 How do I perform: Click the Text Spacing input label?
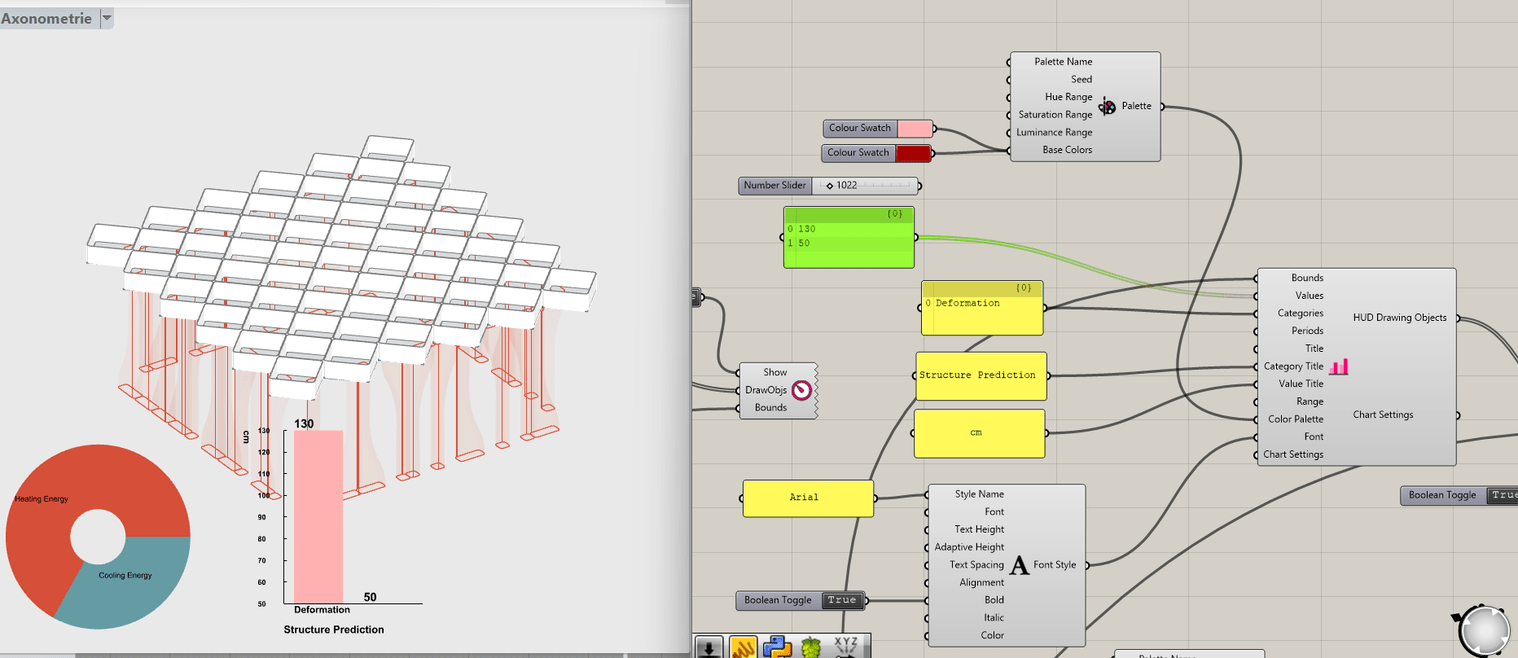(976, 565)
